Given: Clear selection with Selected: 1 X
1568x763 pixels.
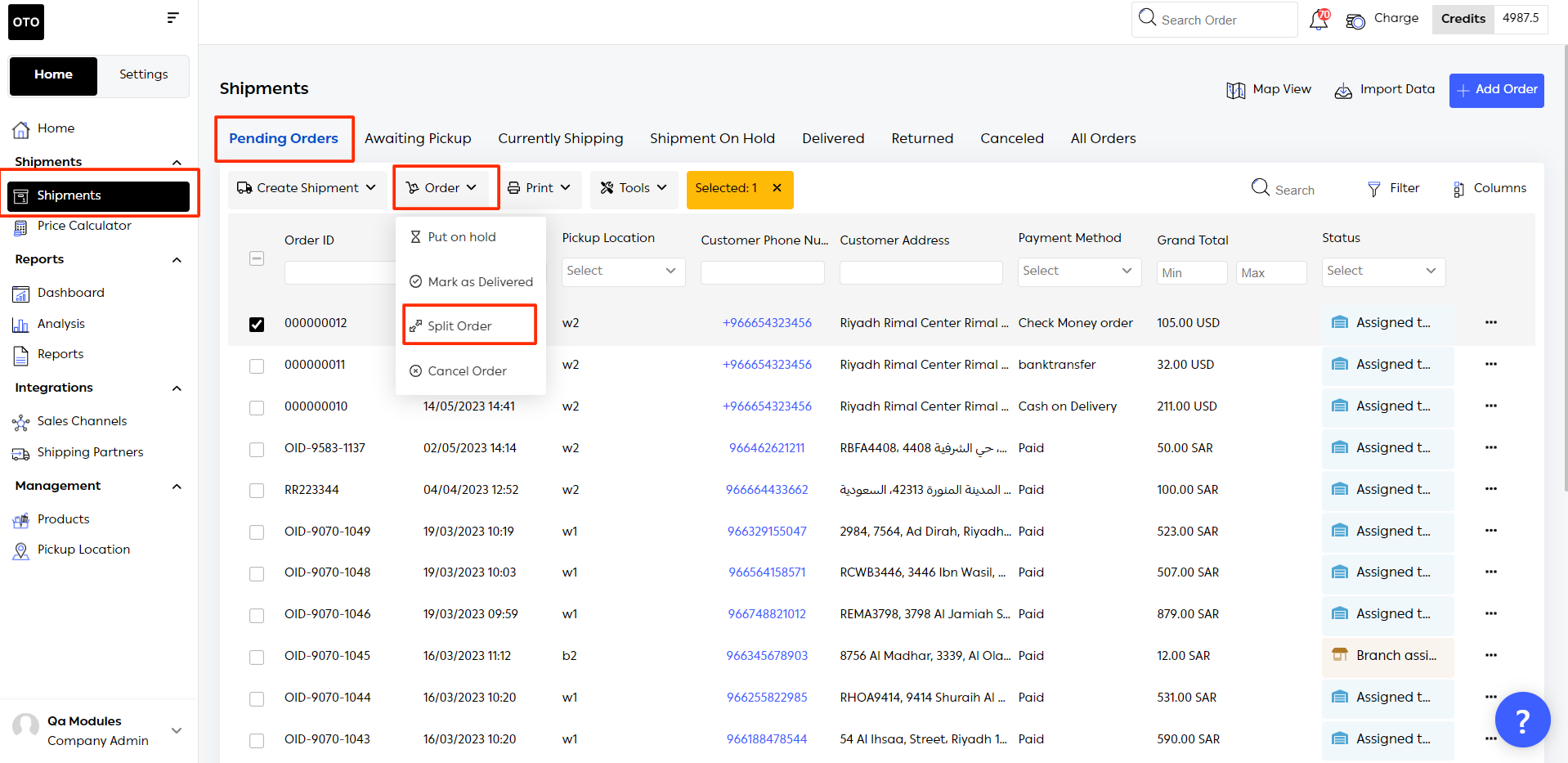Looking at the screenshot, I should click(777, 188).
